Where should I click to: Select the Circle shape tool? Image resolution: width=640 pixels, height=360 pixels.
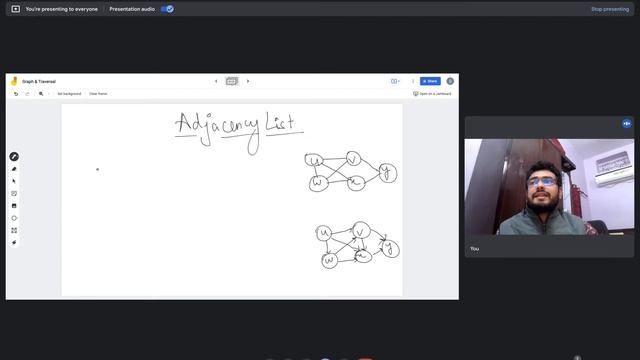coord(14,218)
